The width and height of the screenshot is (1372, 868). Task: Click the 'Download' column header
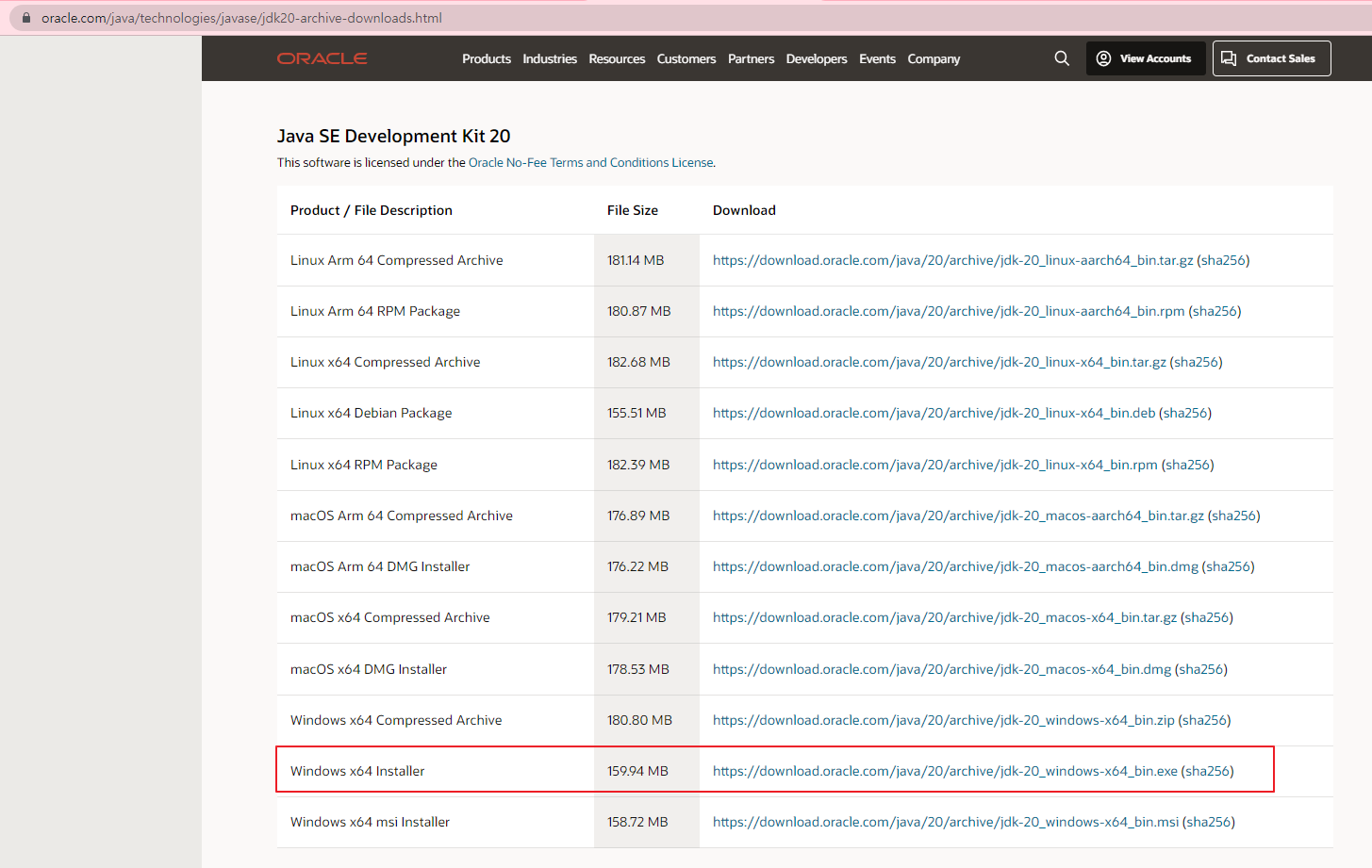[x=744, y=210]
